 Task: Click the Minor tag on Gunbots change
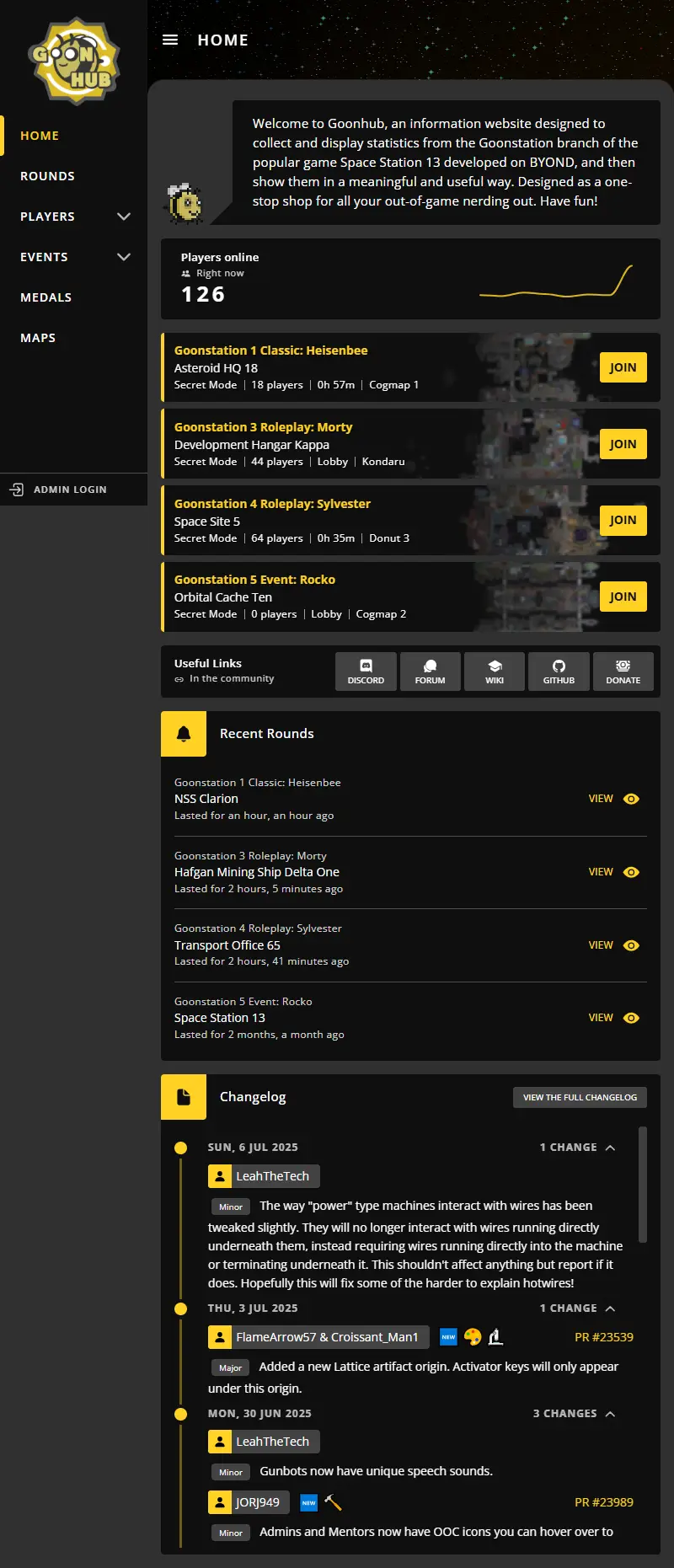click(231, 1472)
